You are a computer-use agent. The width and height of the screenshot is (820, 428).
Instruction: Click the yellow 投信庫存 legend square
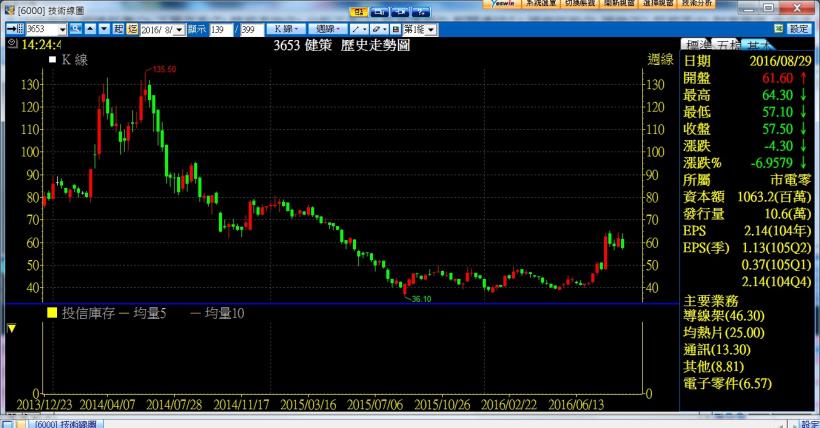tap(52, 313)
